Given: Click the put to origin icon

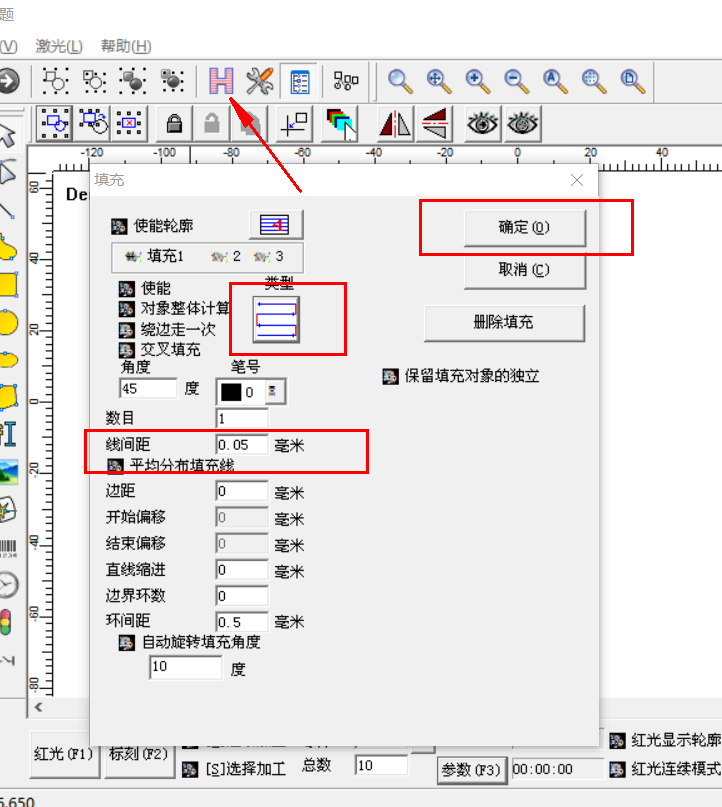Looking at the screenshot, I should 294,124.
